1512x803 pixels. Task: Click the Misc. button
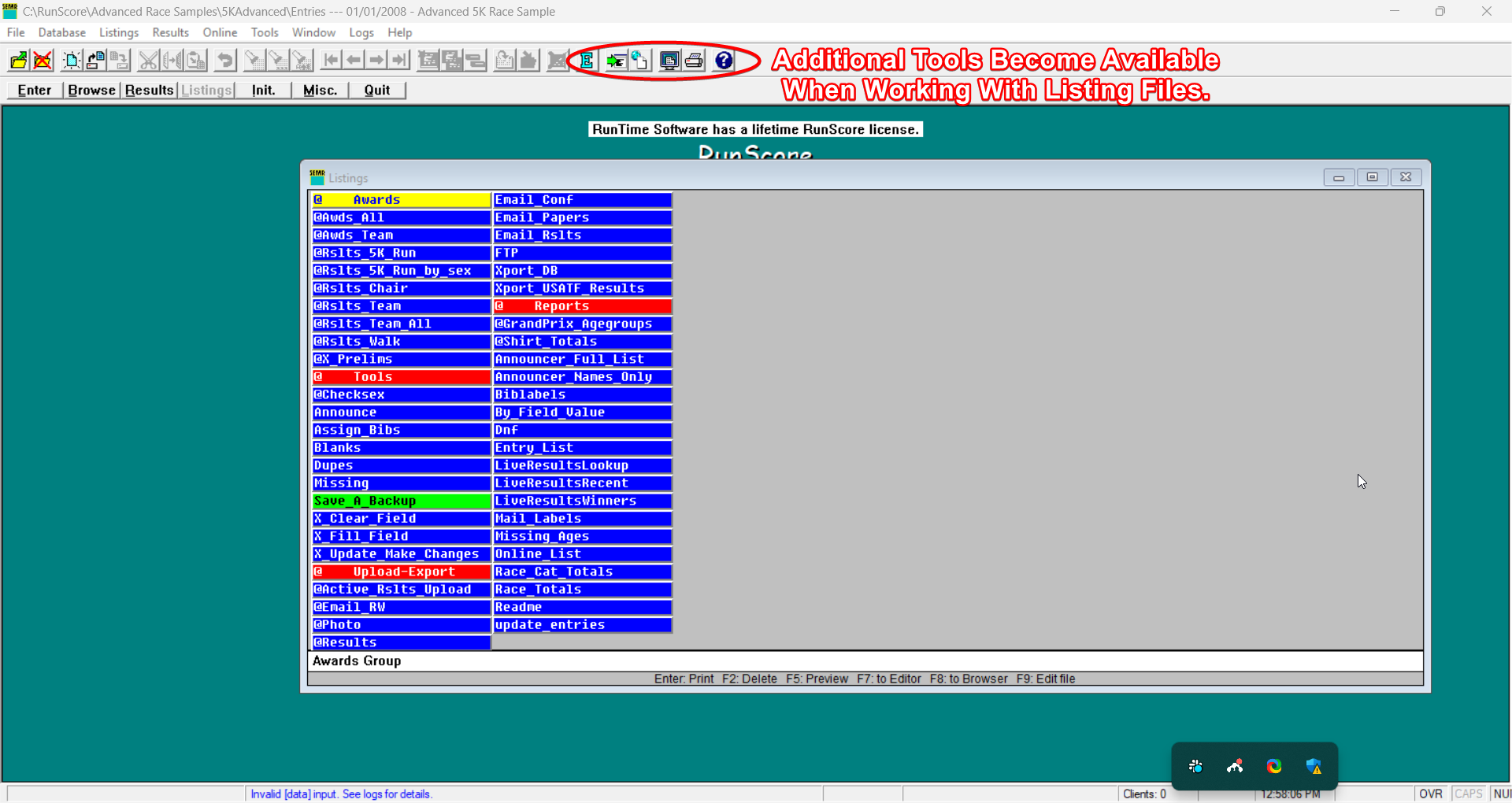tap(320, 90)
